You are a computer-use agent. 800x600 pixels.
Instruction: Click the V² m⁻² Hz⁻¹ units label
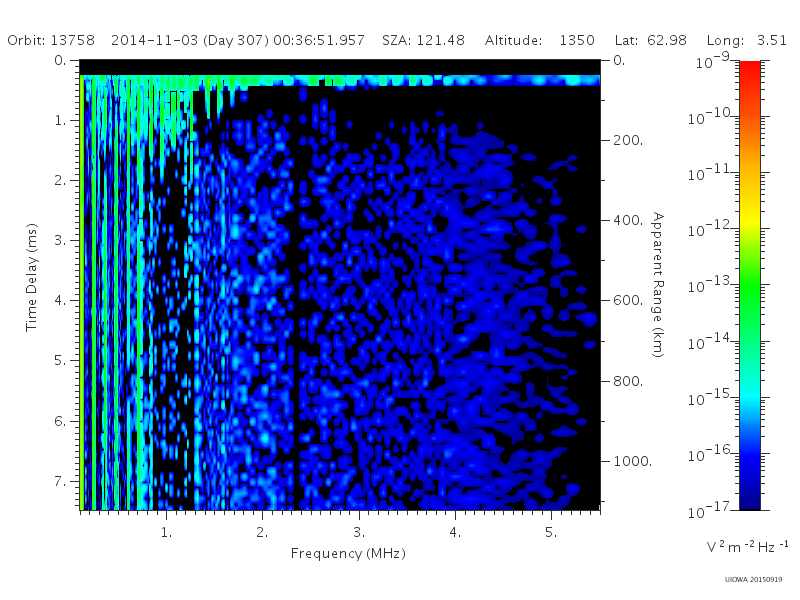click(x=748, y=546)
